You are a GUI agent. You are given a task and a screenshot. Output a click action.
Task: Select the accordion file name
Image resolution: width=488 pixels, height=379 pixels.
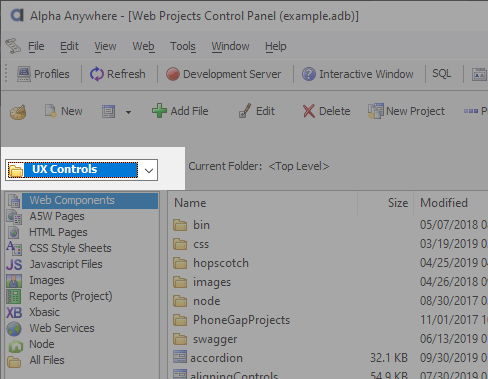point(216,358)
